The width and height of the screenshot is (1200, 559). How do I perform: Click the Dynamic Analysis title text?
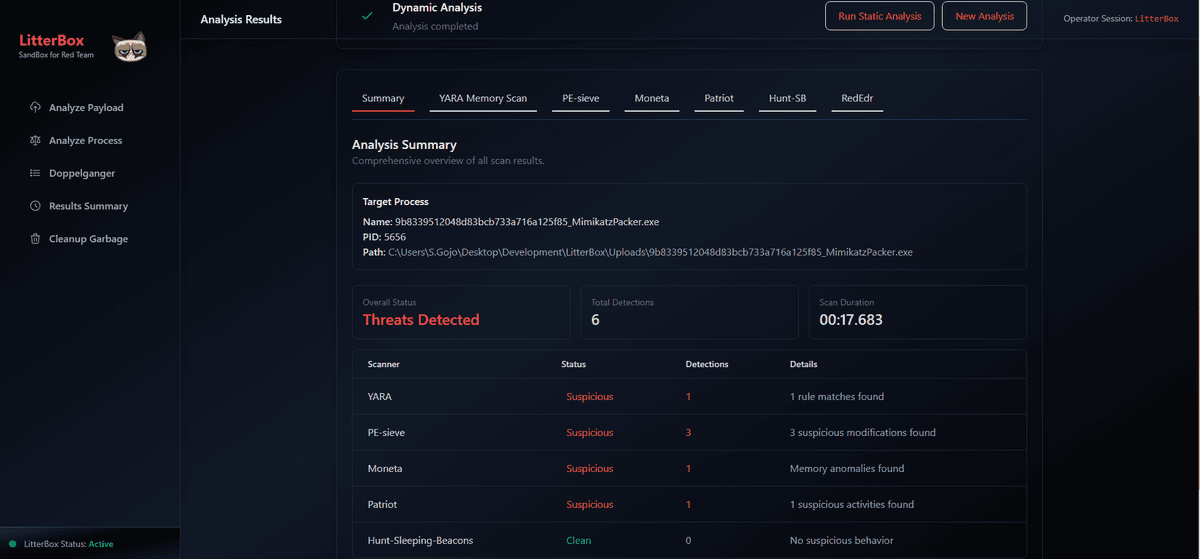437,8
